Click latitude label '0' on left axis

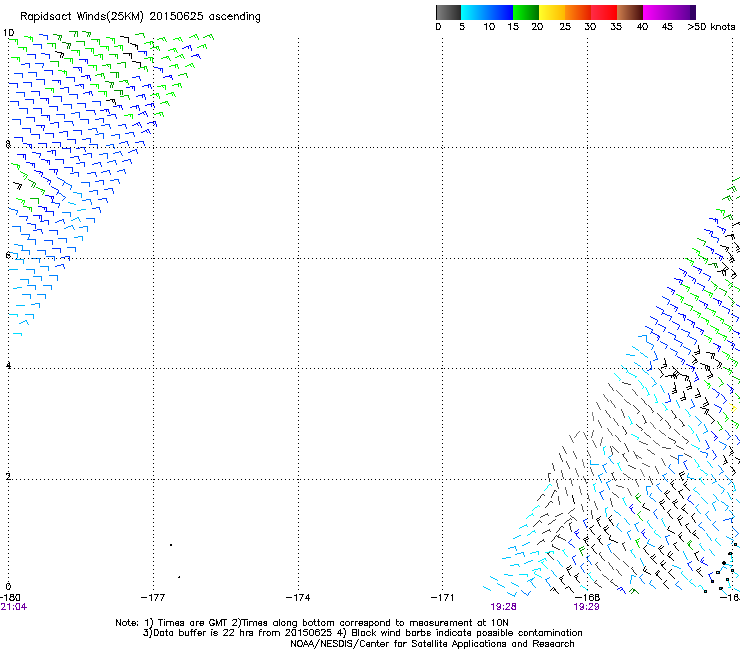click(8, 587)
